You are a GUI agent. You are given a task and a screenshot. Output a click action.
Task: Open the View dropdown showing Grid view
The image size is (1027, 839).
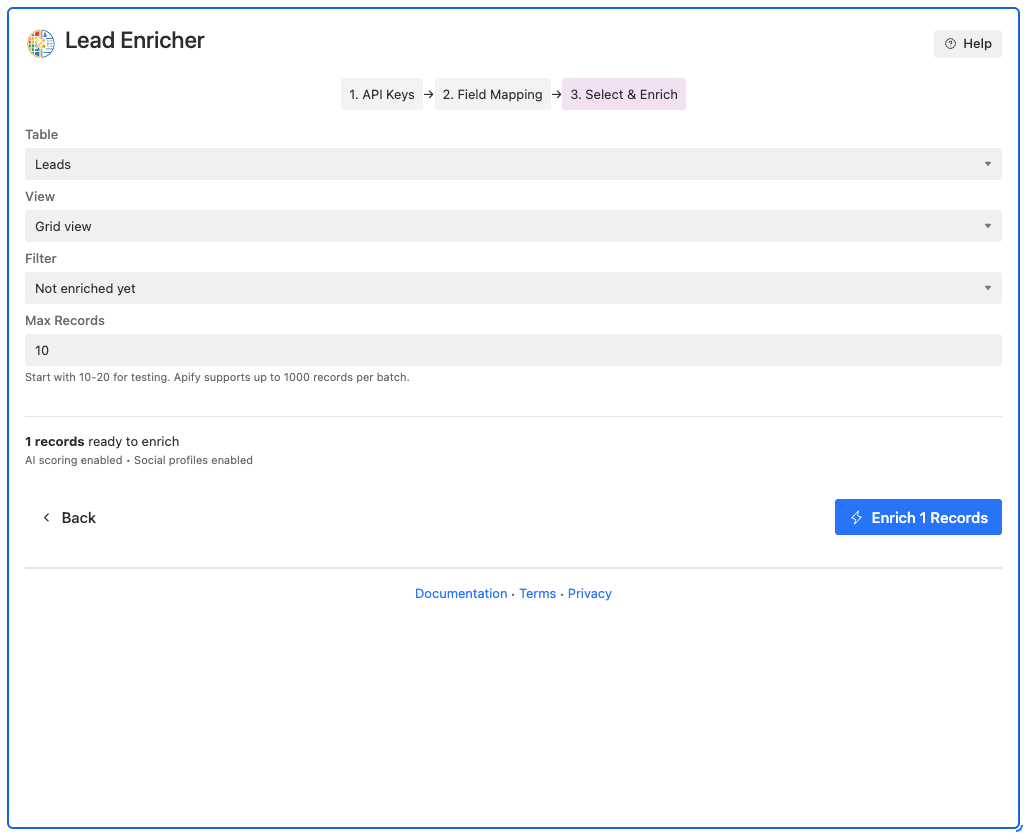pos(513,226)
